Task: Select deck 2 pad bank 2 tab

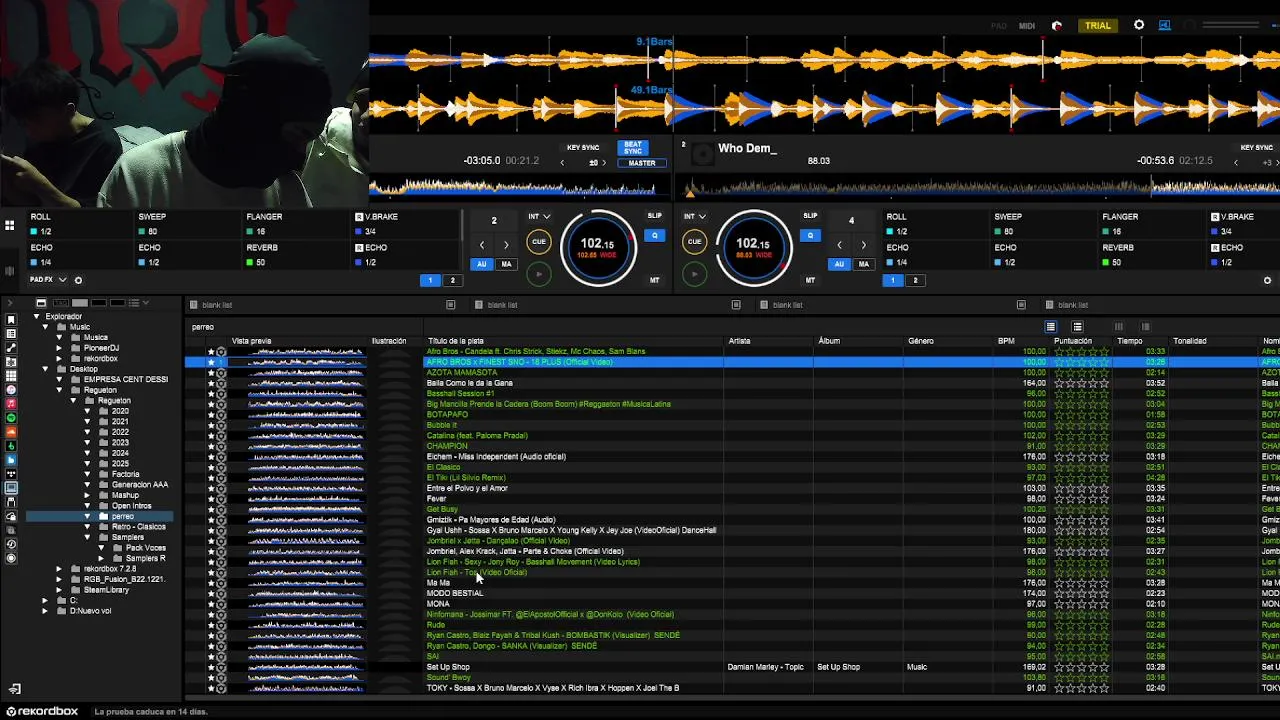Action: (x=915, y=280)
